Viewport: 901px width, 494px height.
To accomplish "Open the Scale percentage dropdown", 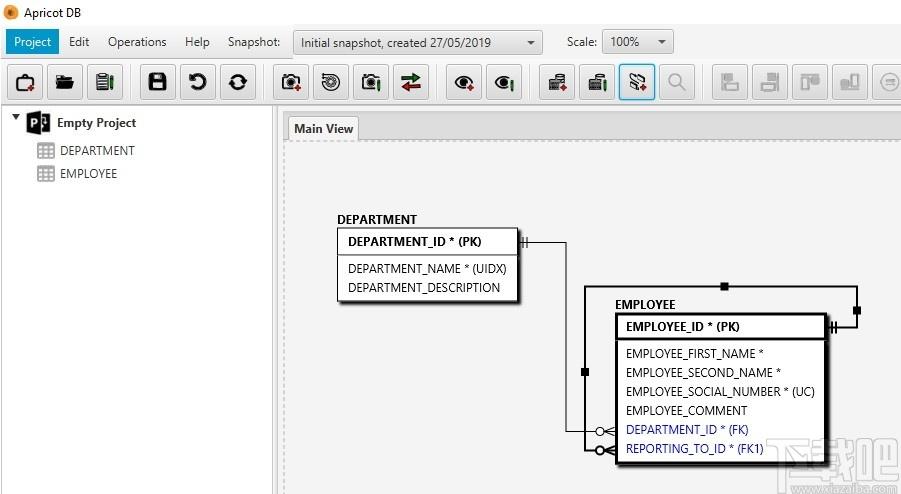I will pos(638,42).
